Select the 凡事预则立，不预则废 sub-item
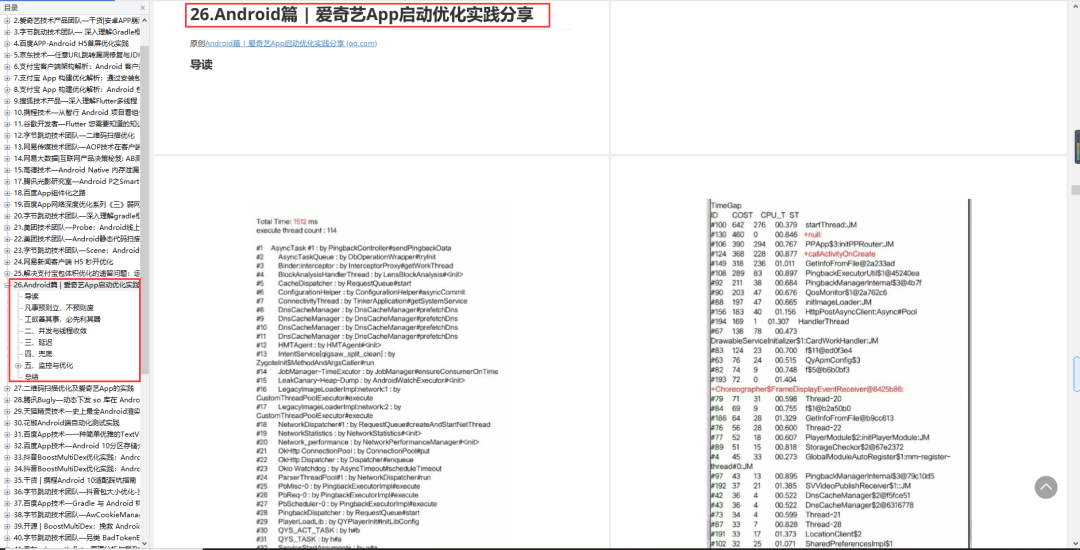 [x=59, y=308]
